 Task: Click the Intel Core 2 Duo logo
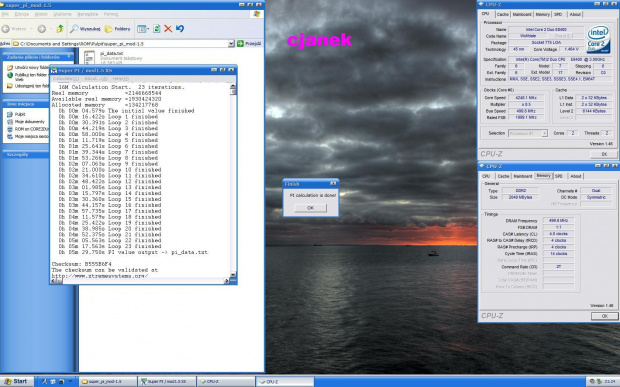[598, 39]
